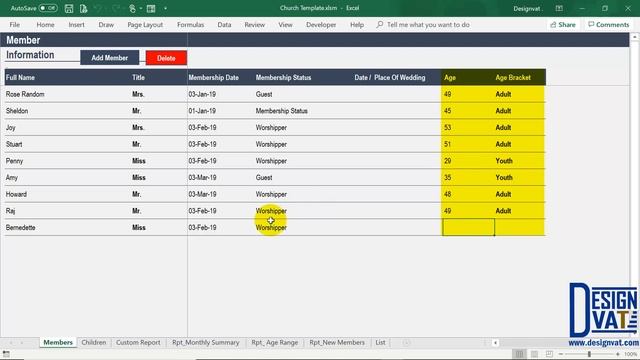Image resolution: width=640 pixels, height=360 pixels.
Task: Open the Page Layout tab
Action: tap(145, 24)
